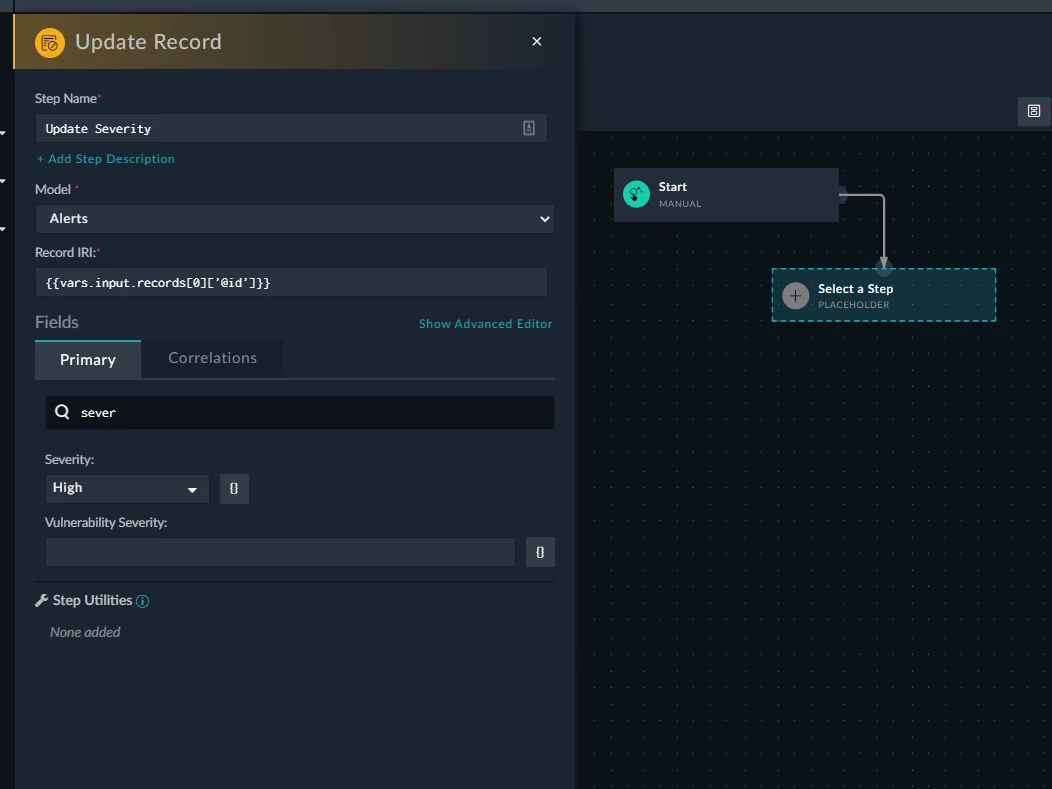Click the Step Utilities info icon
This screenshot has height=789, width=1052.
click(142, 601)
